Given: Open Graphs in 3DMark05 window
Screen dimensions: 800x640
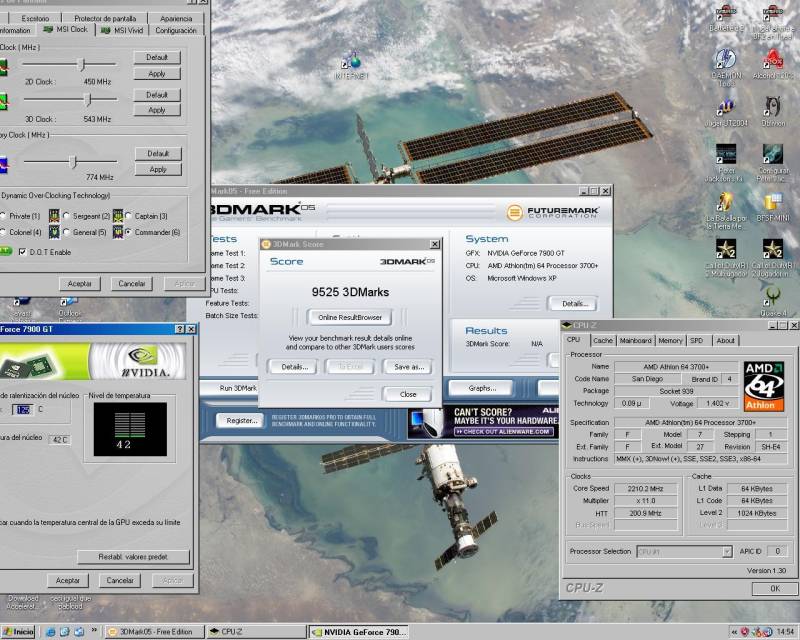Looking at the screenshot, I should [482, 388].
